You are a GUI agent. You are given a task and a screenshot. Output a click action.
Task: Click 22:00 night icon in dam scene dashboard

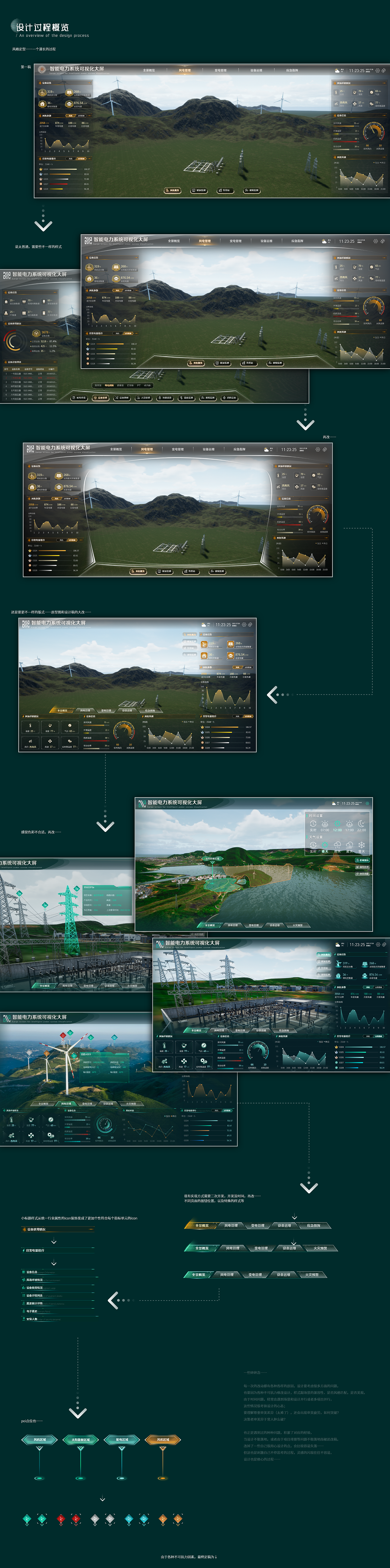361,825
